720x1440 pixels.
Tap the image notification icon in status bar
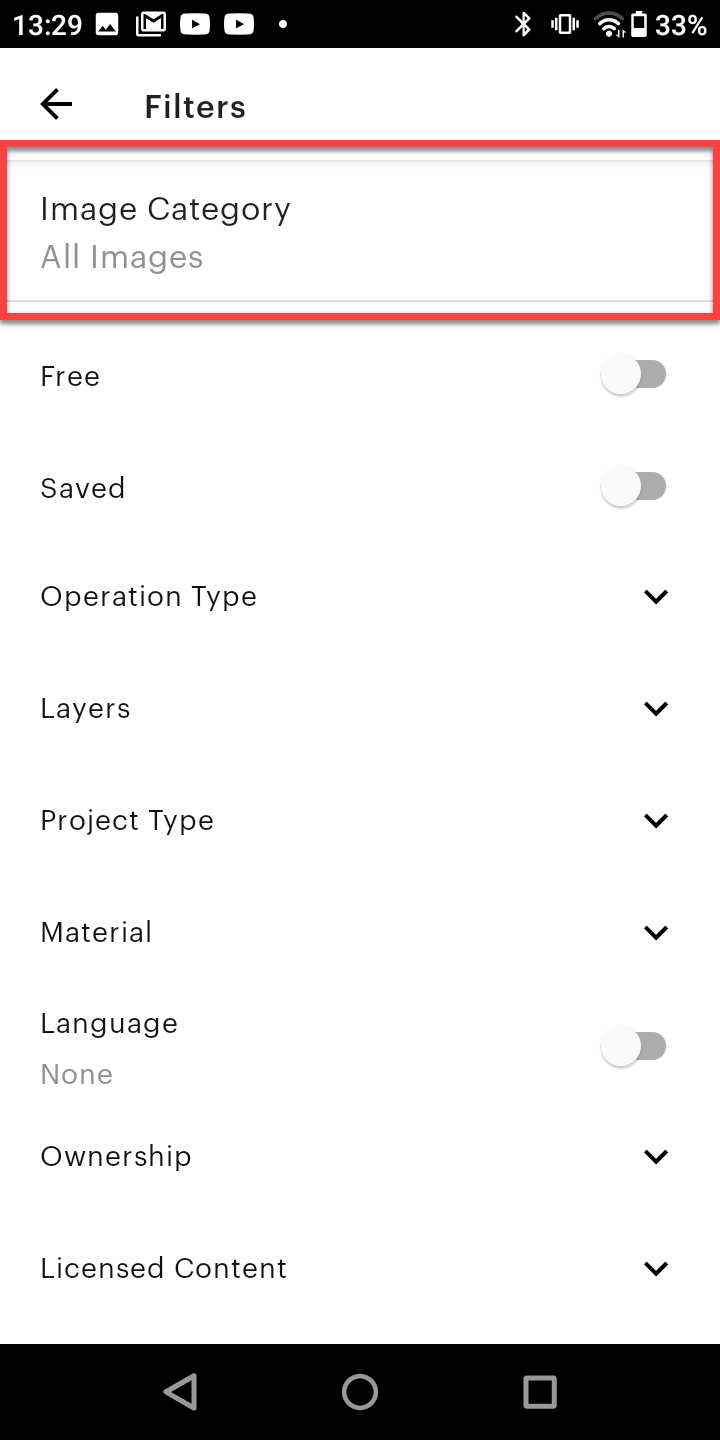107,24
